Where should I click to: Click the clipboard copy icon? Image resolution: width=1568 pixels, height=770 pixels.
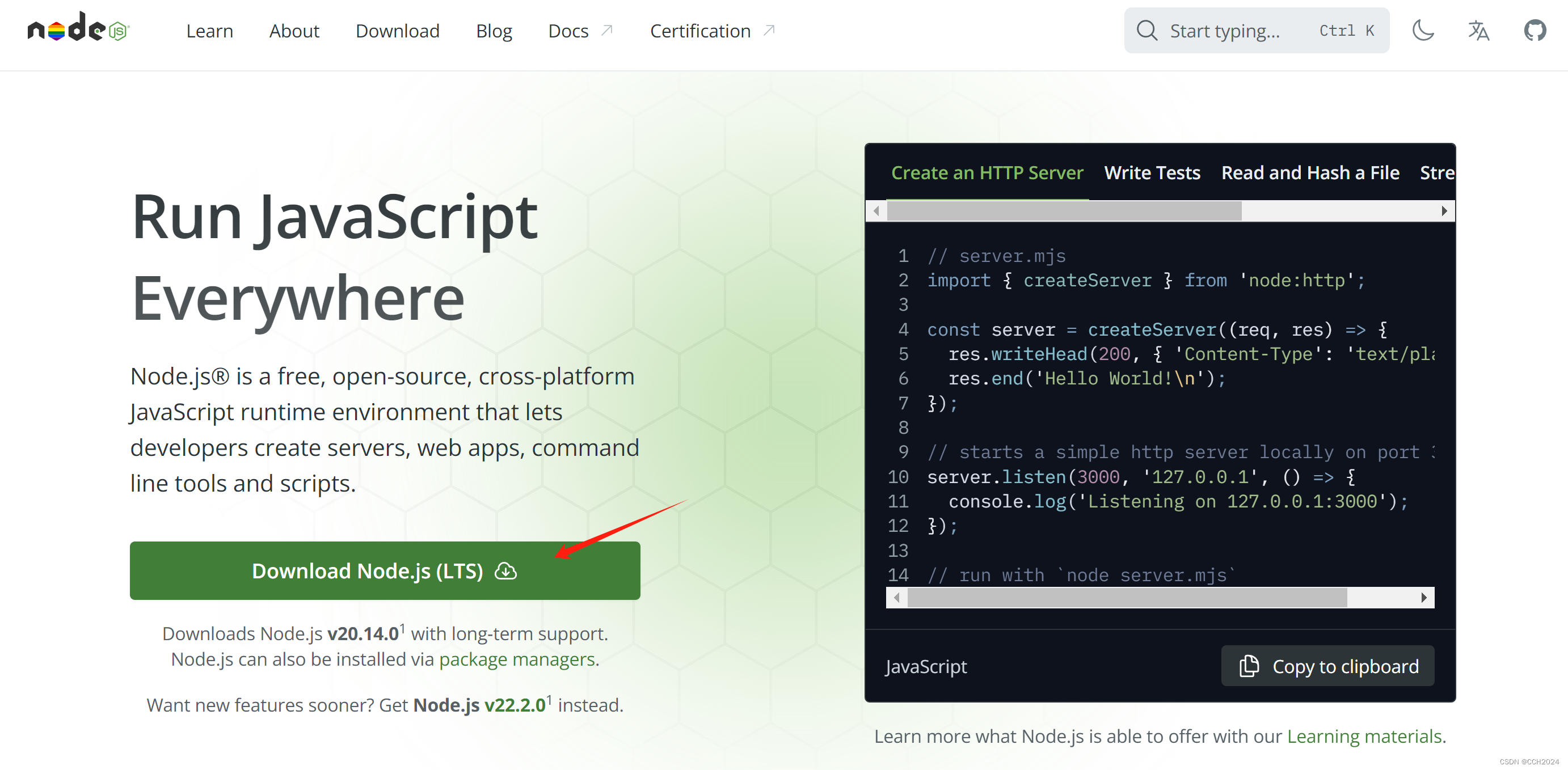pos(1249,666)
